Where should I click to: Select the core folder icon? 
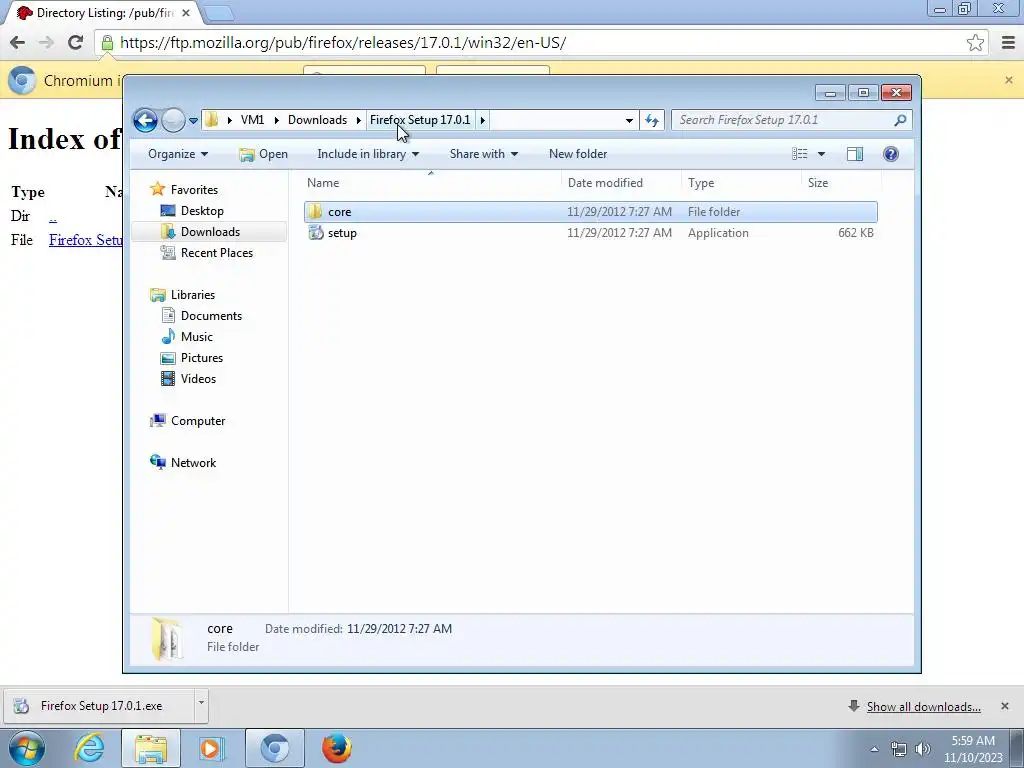(315, 212)
